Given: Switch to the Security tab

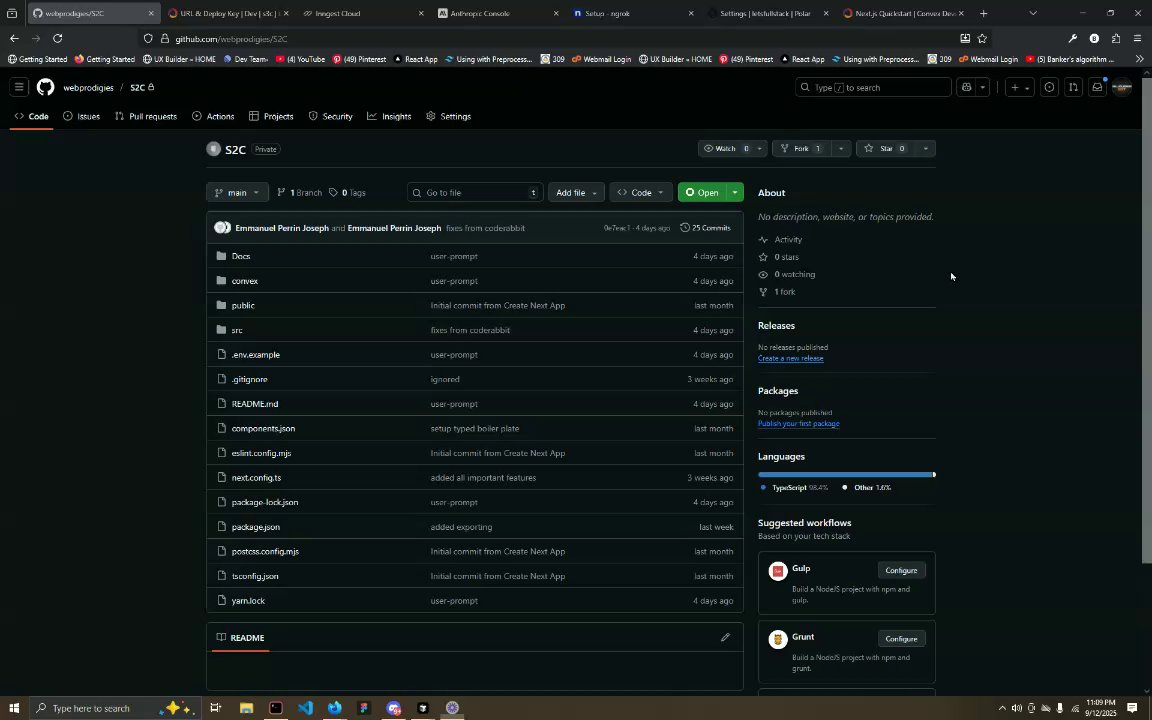Looking at the screenshot, I should point(331,116).
